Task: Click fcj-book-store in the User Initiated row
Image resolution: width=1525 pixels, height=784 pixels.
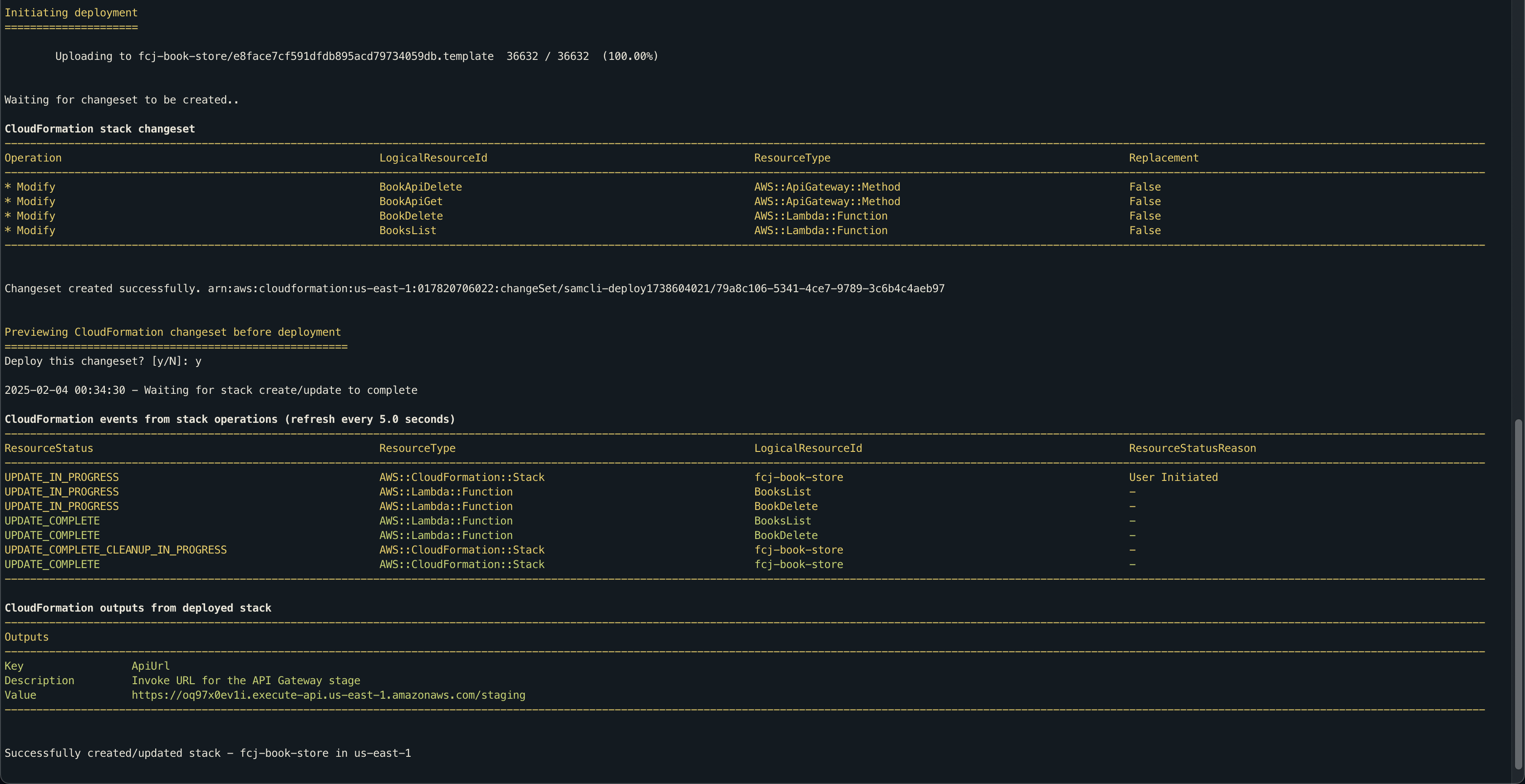Action: (799, 477)
